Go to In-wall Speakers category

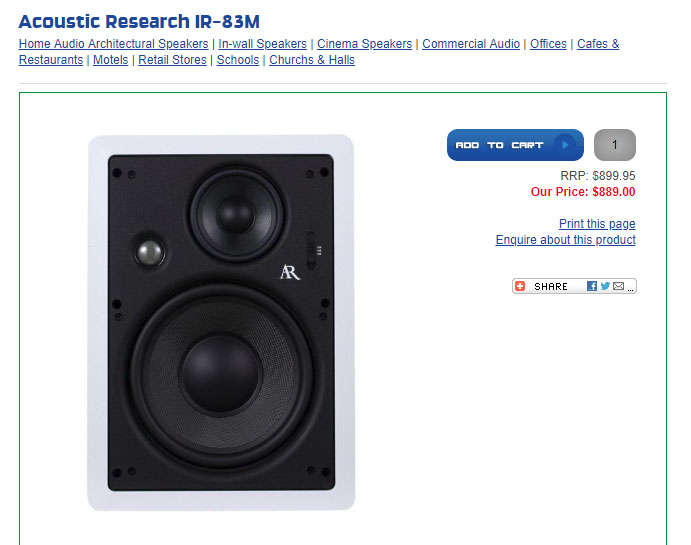[262, 44]
